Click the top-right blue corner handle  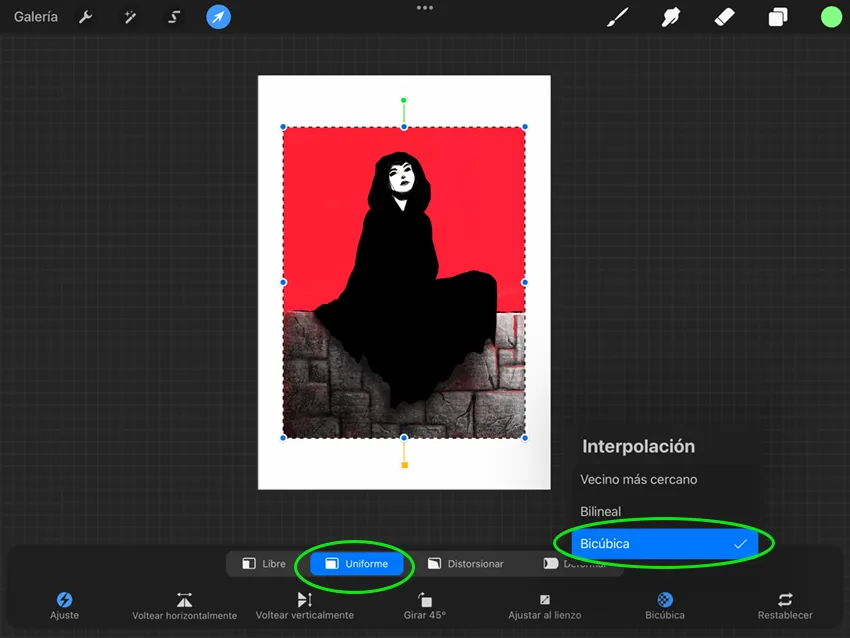click(x=525, y=127)
